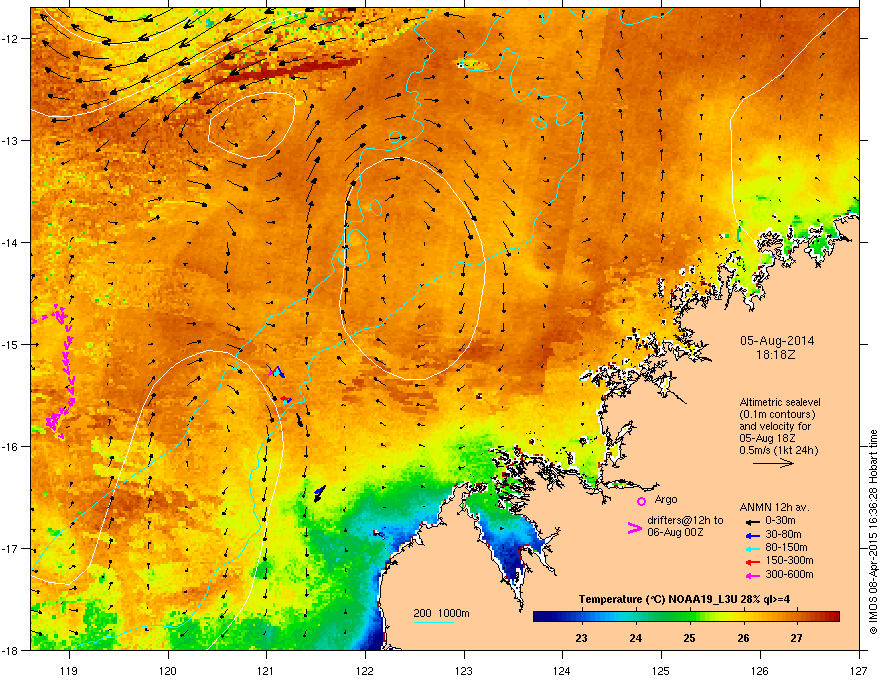Click the 27 tick label on colour bar
The height and width of the screenshot is (680, 880).
coord(796,638)
